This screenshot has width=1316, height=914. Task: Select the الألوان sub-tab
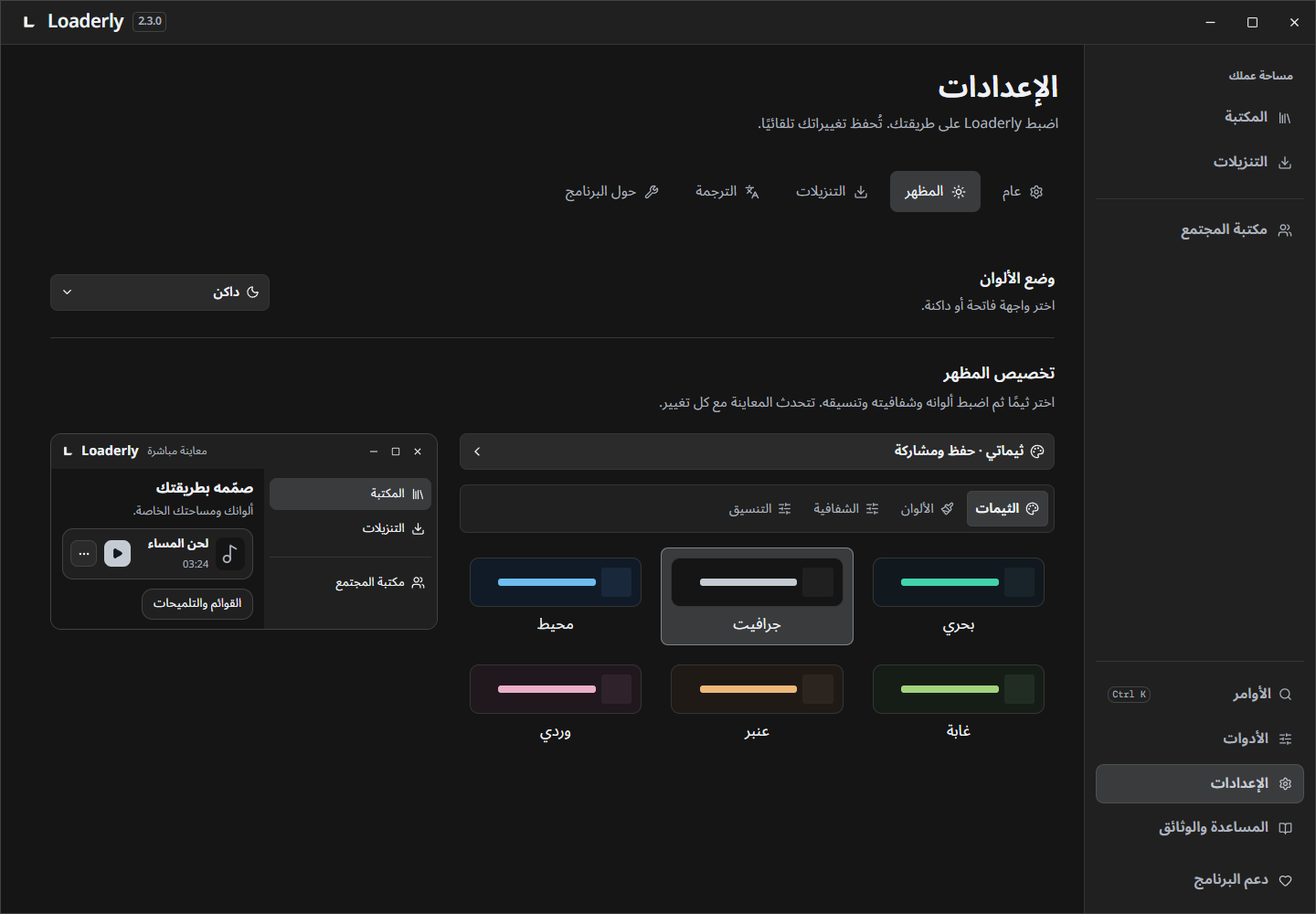tap(927, 509)
